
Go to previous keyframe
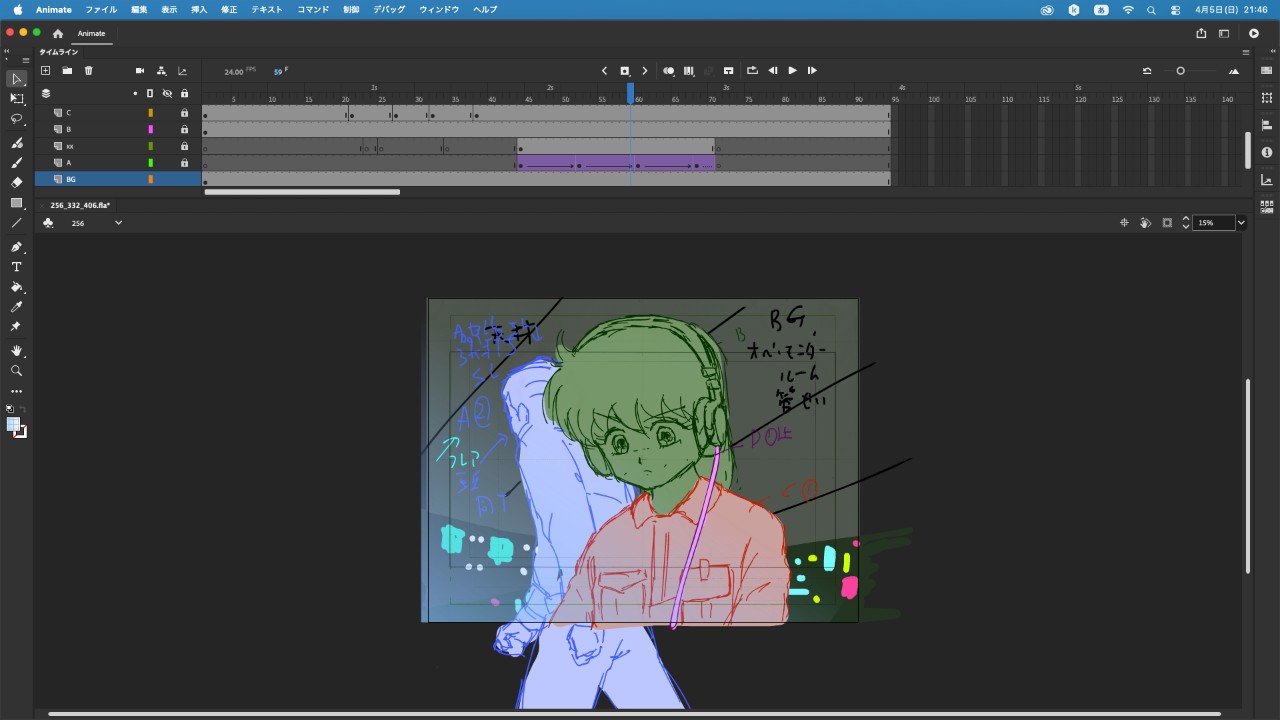point(604,71)
